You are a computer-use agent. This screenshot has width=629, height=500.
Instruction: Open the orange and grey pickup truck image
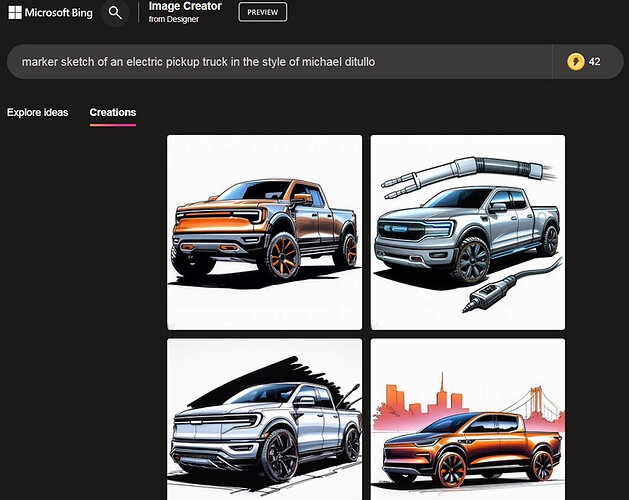264,232
